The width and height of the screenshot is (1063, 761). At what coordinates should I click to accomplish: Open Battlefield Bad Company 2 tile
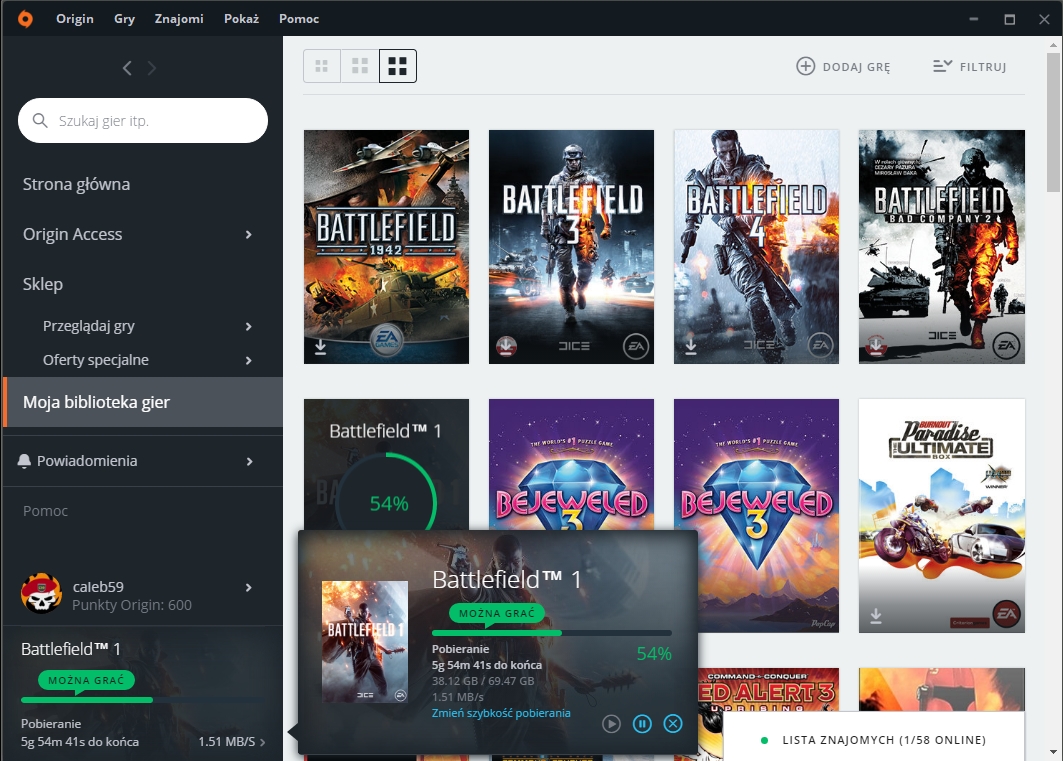click(x=942, y=247)
